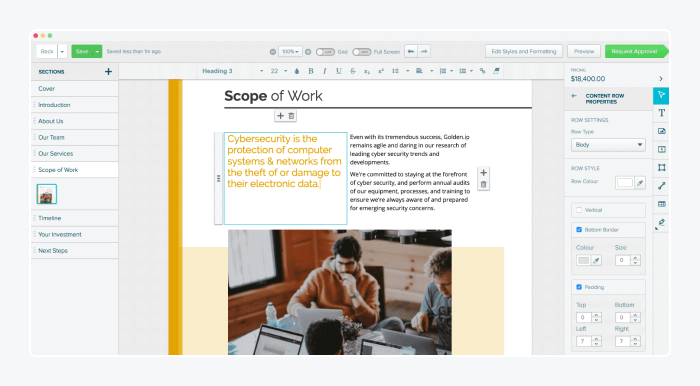Screen dimensions: 700x386
Task: Toggle bold formatting in the toolbar
Action: point(311,71)
